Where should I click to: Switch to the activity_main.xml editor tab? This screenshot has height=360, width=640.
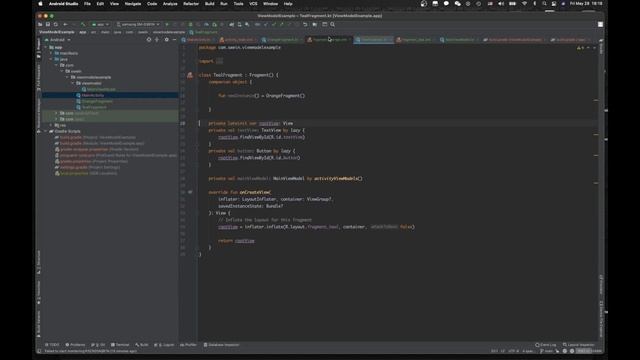tap(238, 40)
